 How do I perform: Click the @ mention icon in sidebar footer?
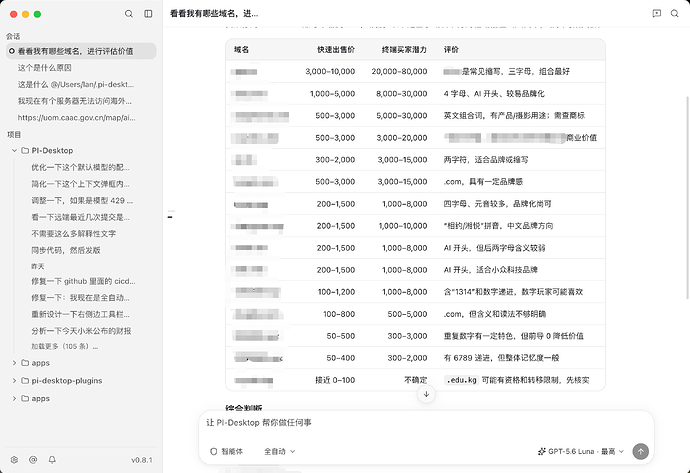pyautogui.click(x=33, y=460)
